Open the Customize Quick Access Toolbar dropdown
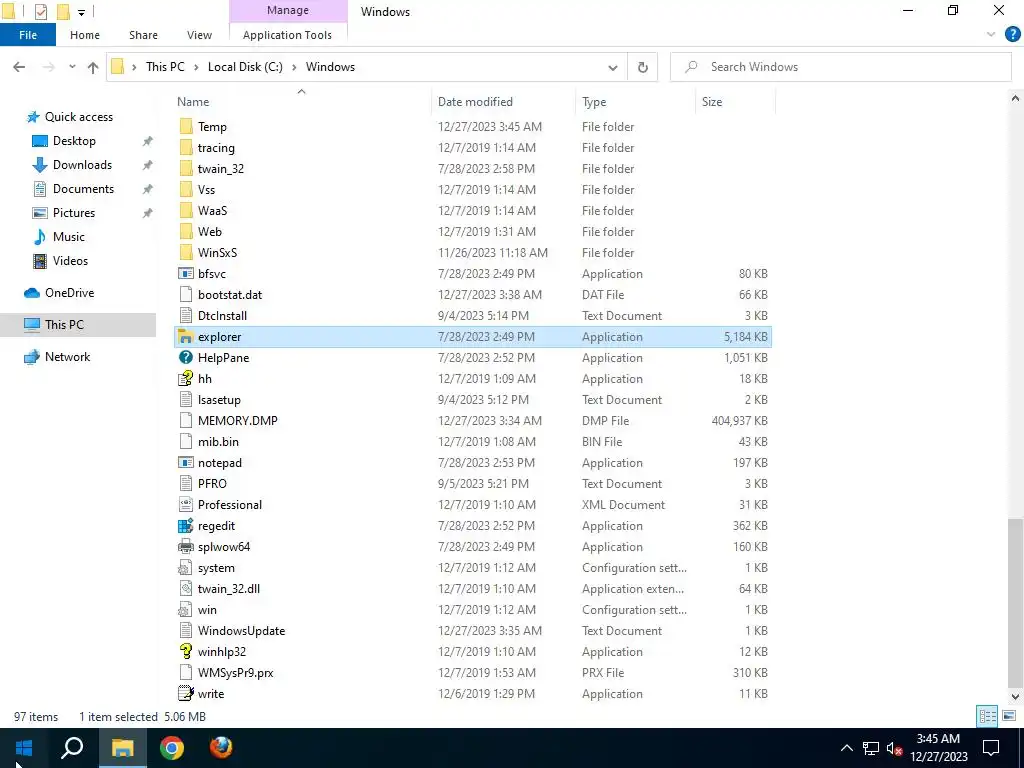The width and height of the screenshot is (1024, 768). 81,12
